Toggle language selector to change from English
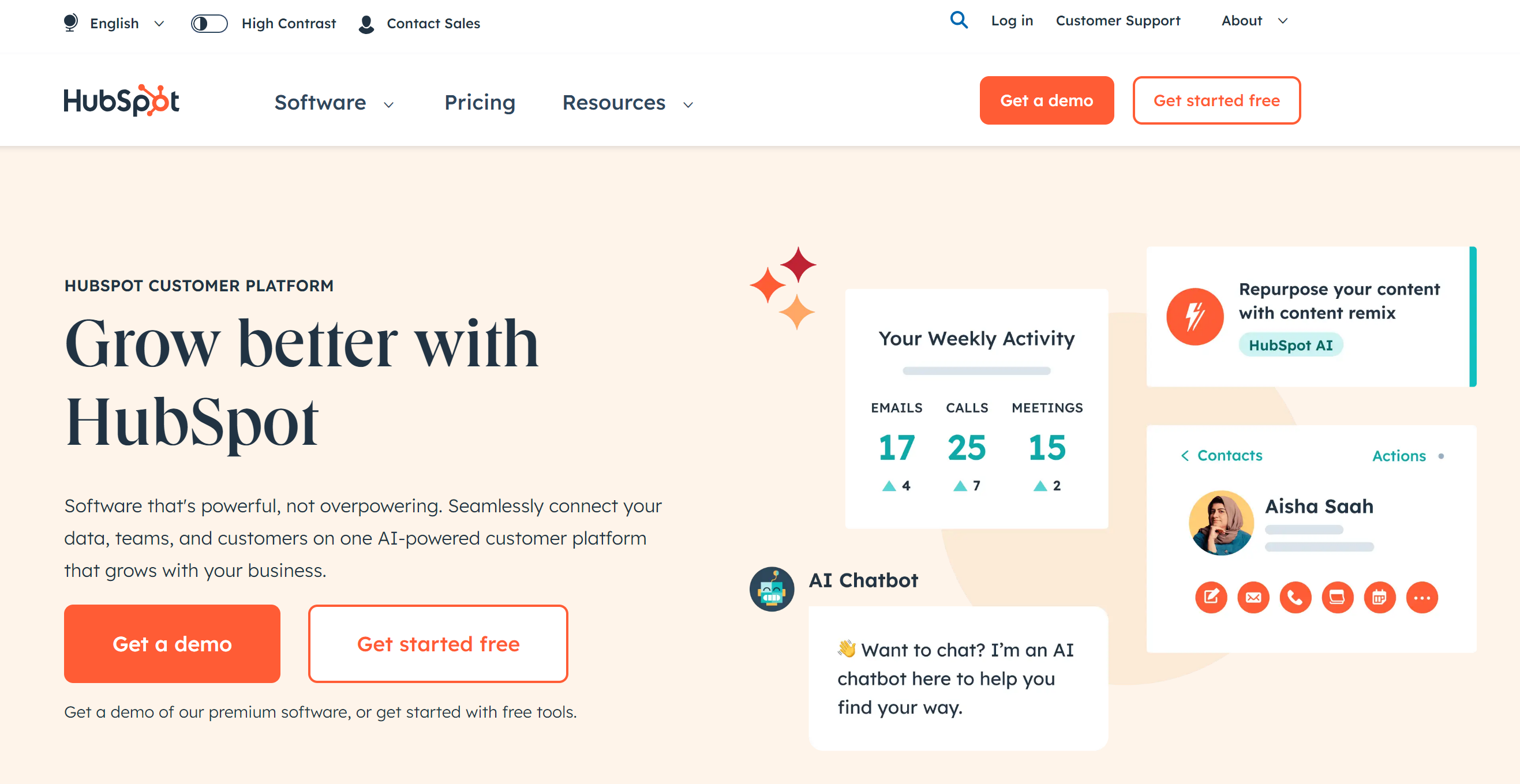This screenshot has width=1520, height=784. [x=112, y=22]
